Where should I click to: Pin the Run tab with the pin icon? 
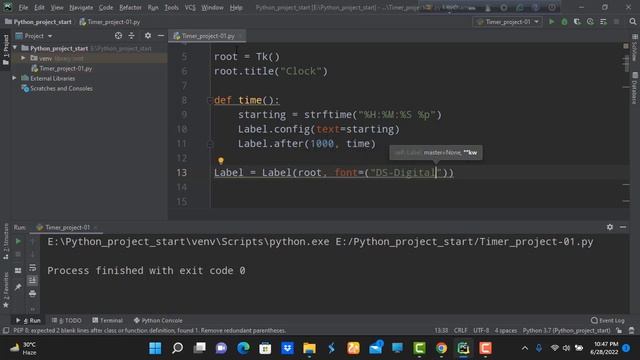18,287
